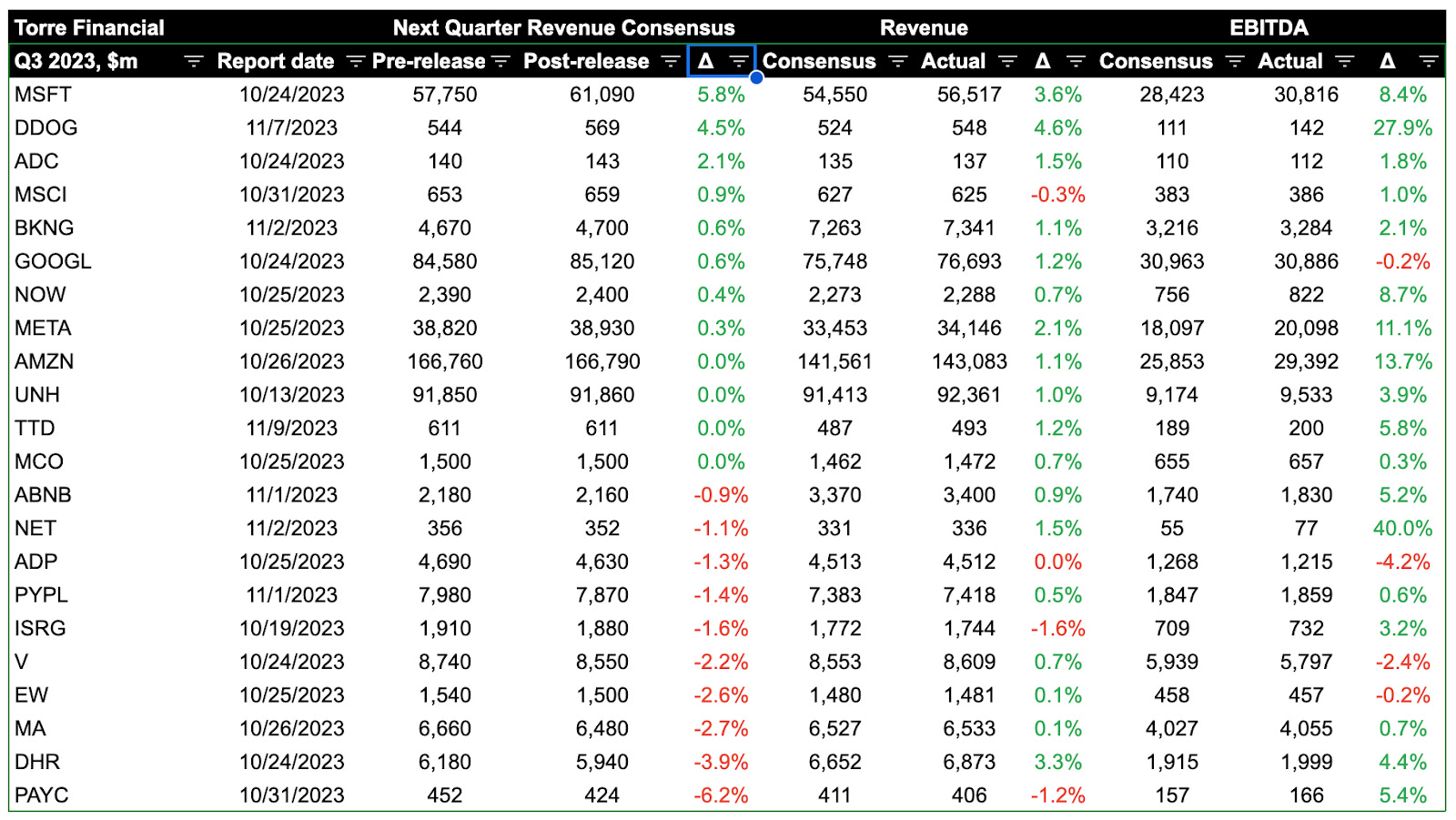The image size is (1456, 820).
Task: Grab the blue selection fill handle
Action: pyautogui.click(x=756, y=78)
